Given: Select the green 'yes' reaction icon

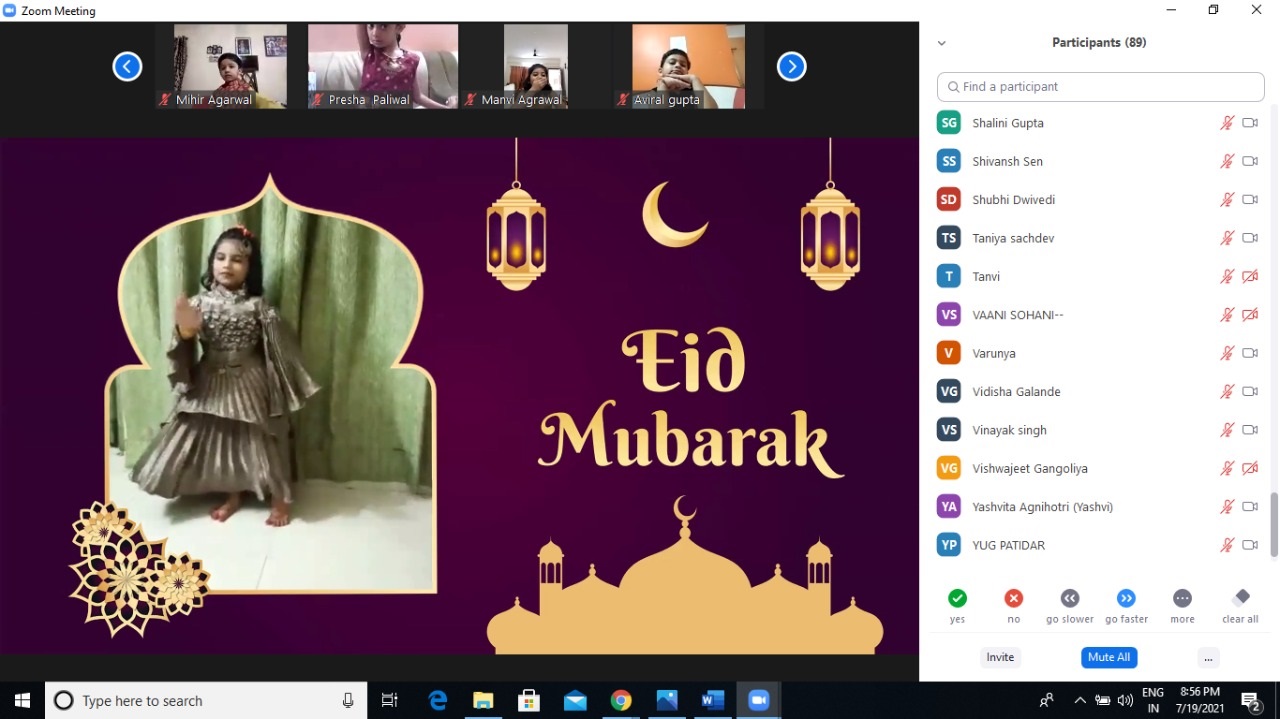Looking at the screenshot, I should [957, 598].
